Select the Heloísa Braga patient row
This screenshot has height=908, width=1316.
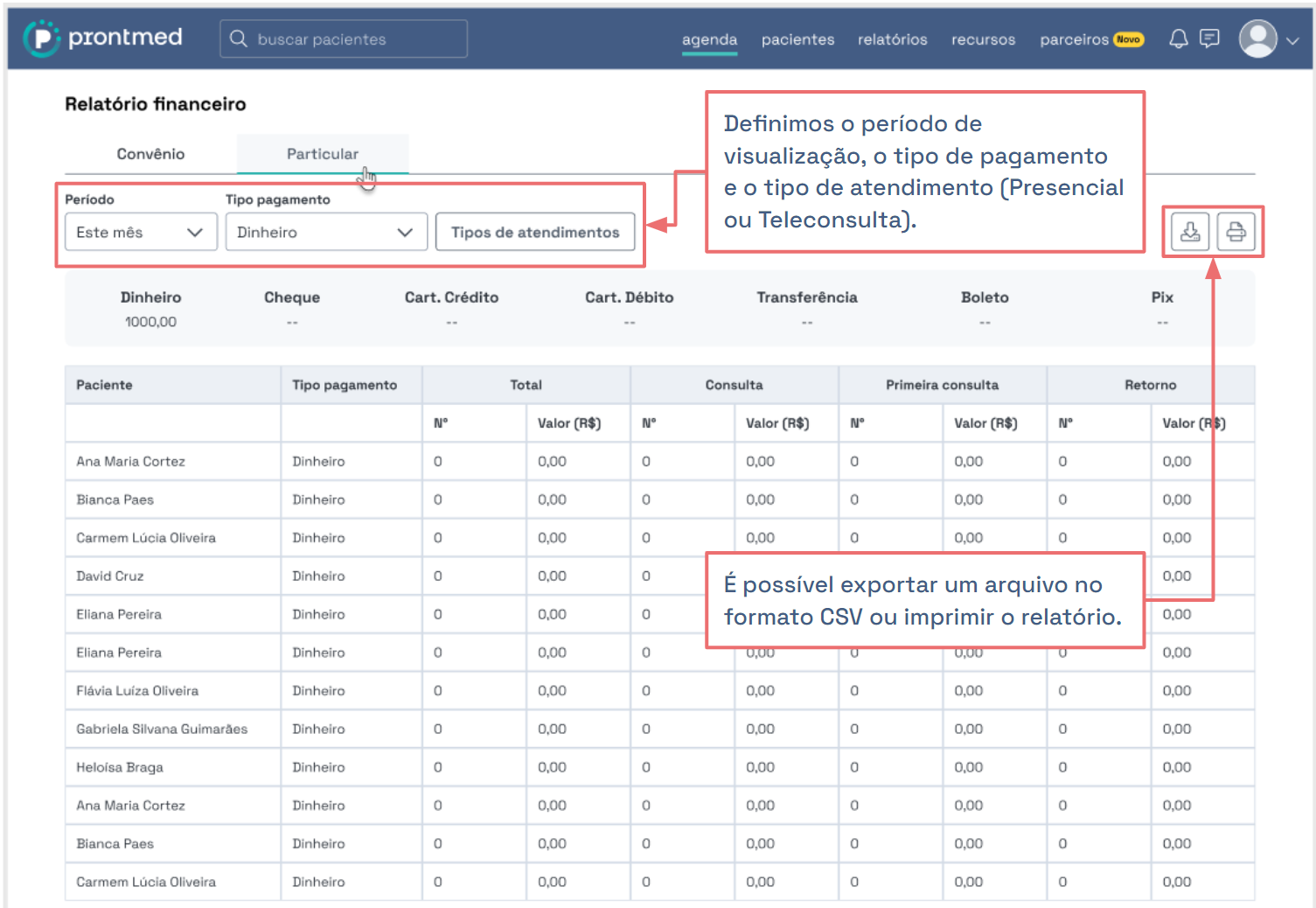120,767
